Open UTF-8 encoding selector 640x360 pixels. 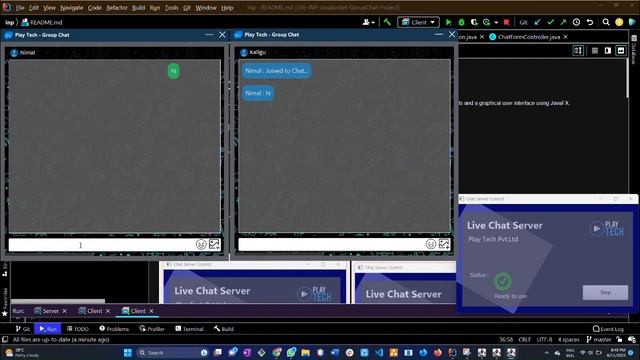tap(544, 340)
